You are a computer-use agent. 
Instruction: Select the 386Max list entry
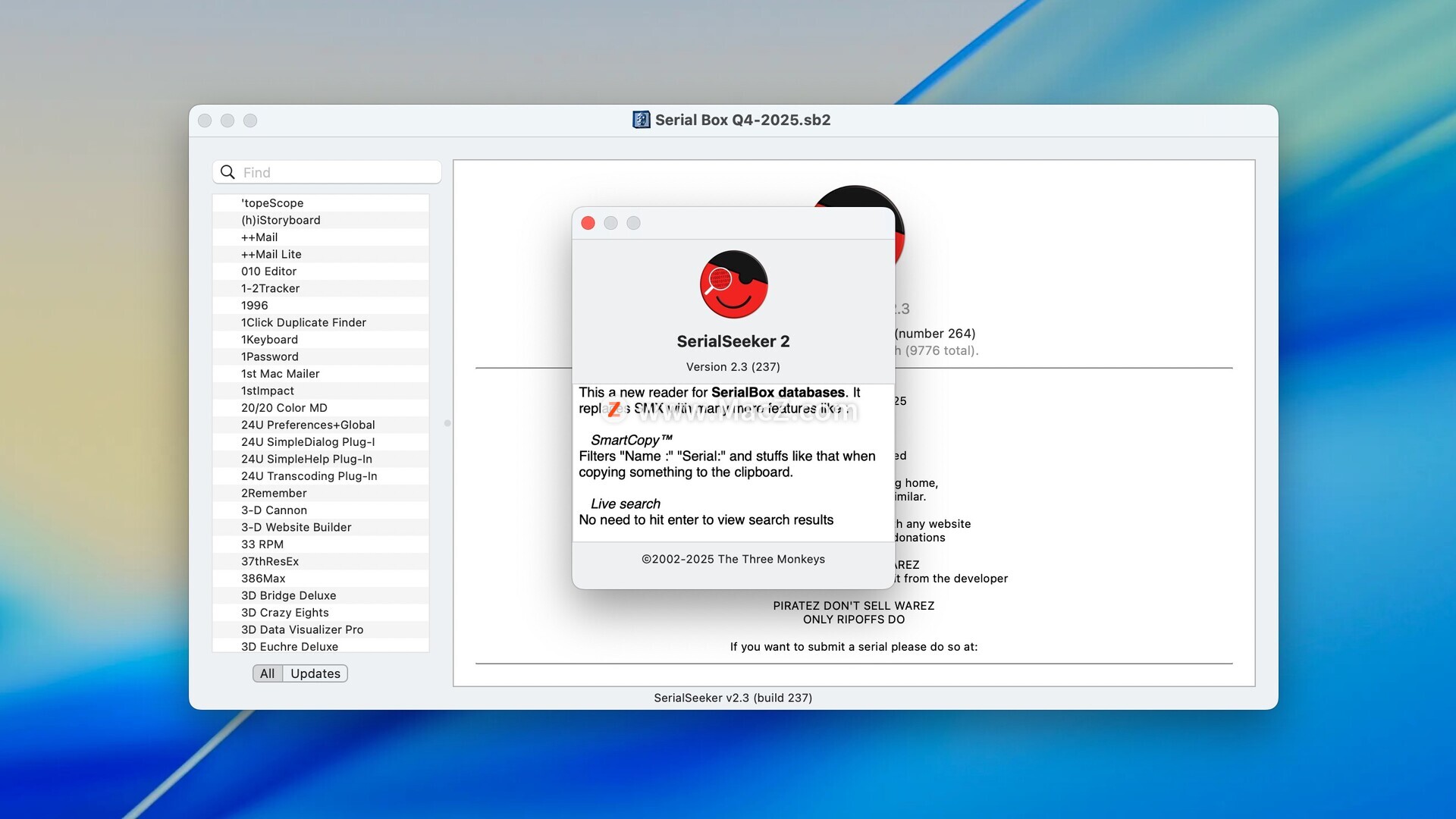point(263,579)
